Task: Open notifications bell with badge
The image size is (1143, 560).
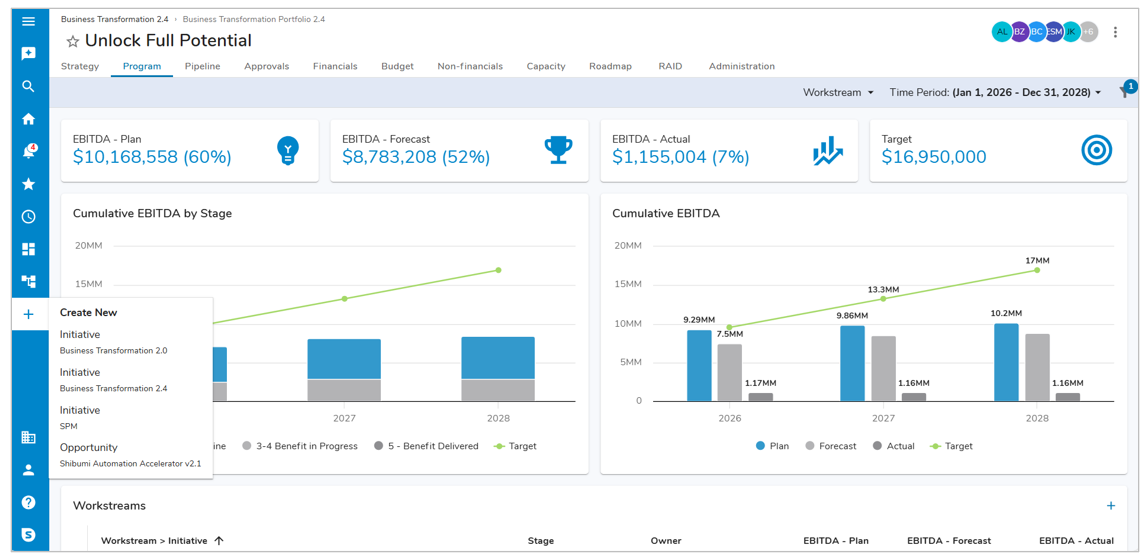Action: [x=28, y=152]
